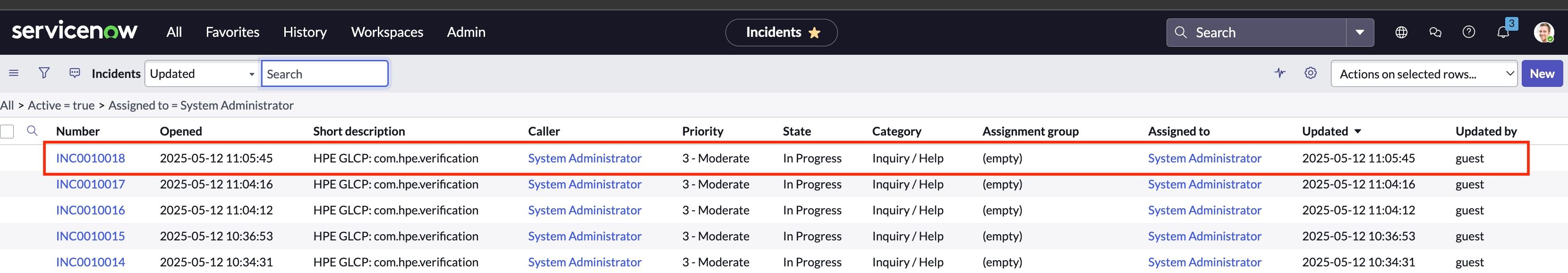Screen dimensions: 1568x273
Task: Show the filter funnel icon panel
Action: [44, 73]
